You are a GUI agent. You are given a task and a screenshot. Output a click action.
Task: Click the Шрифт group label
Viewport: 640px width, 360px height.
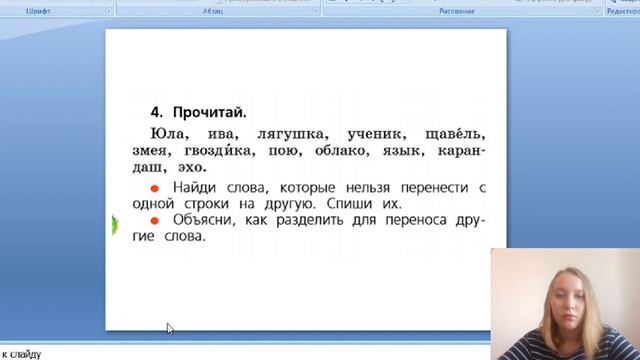[38, 11]
